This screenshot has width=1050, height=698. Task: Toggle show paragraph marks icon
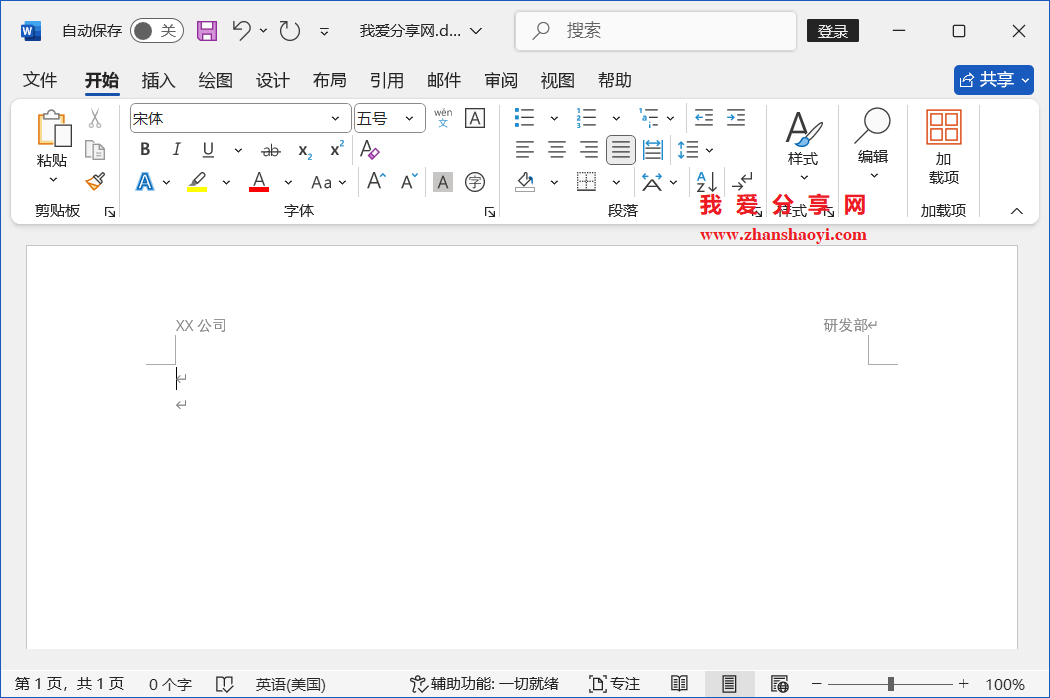[742, 182]
